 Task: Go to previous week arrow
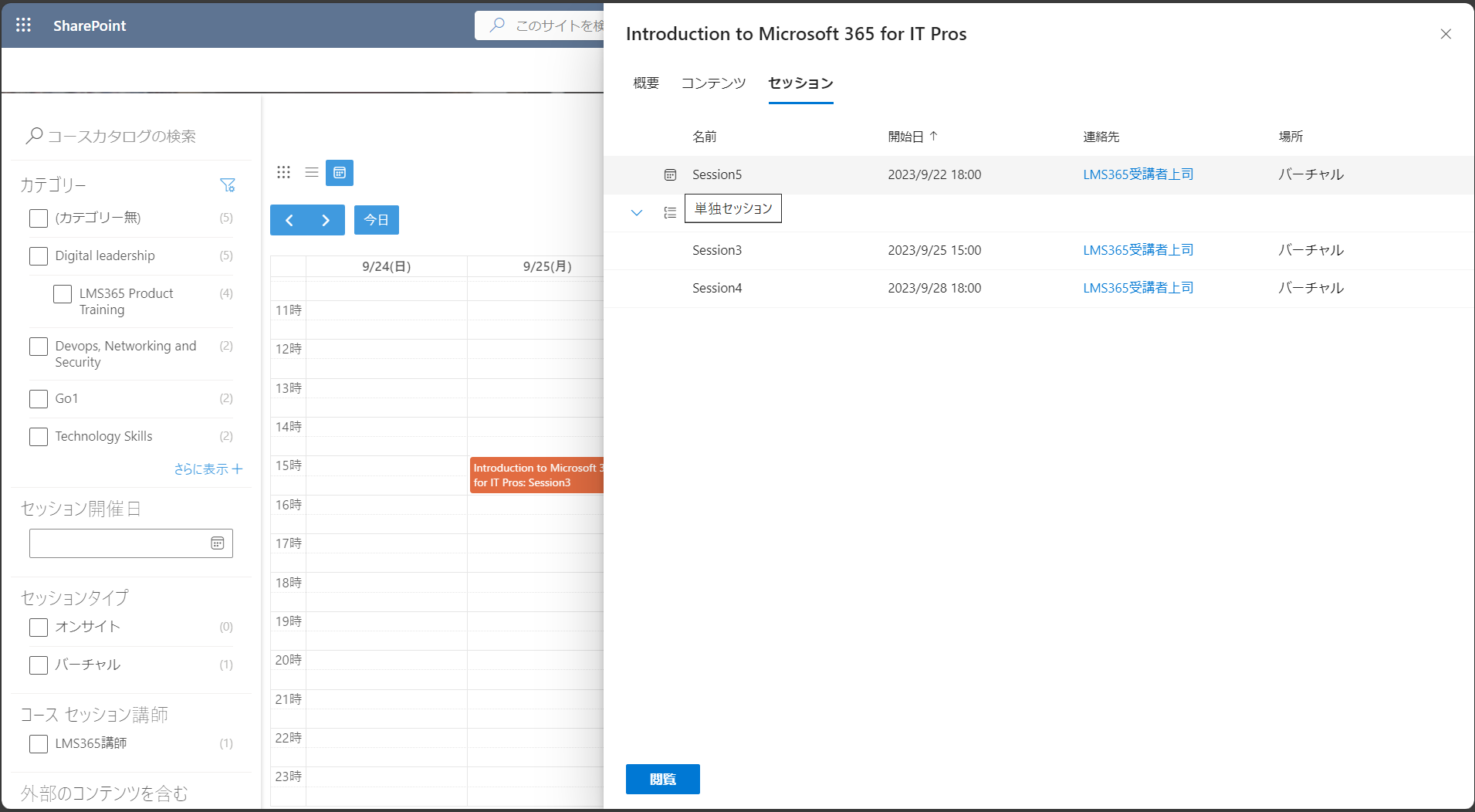coord(289,220)
